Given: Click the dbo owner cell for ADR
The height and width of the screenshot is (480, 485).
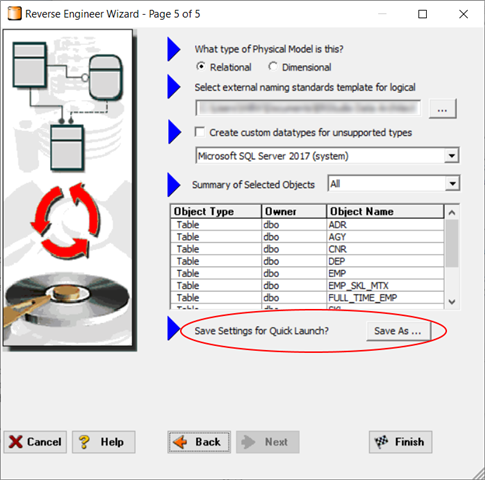Looking at the screenshot, I should point(294,225).
